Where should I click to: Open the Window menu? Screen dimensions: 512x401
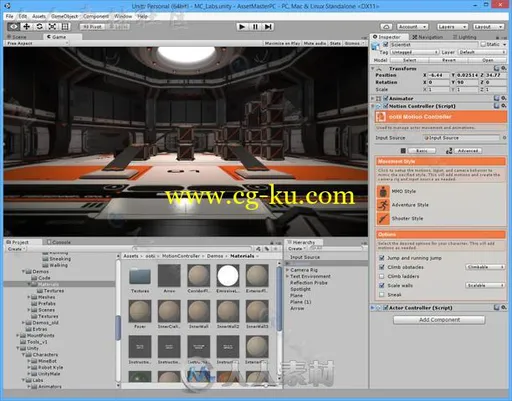(123, 16)
